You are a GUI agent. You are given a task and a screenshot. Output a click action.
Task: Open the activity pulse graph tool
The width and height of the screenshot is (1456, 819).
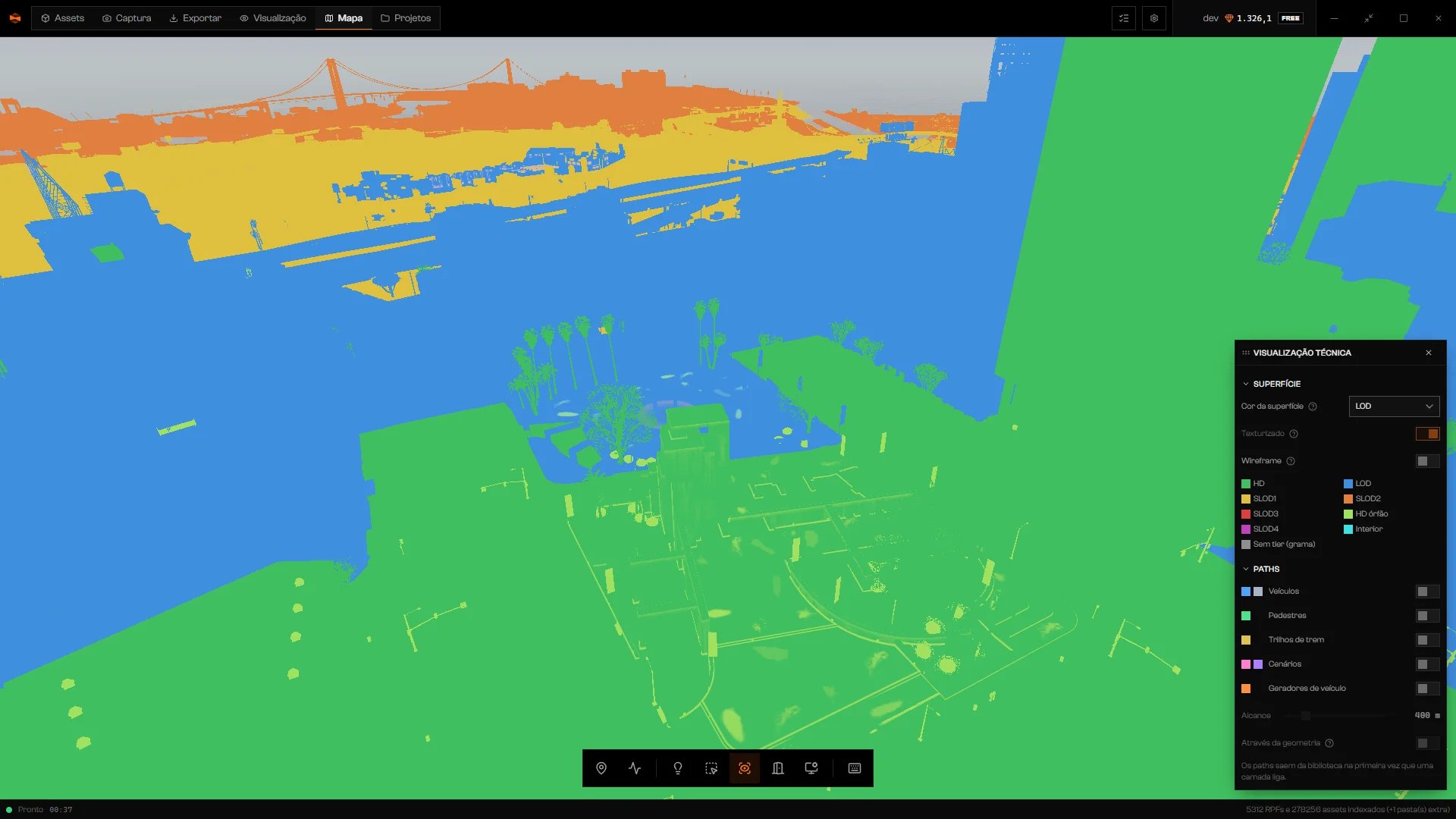point(635,768)
